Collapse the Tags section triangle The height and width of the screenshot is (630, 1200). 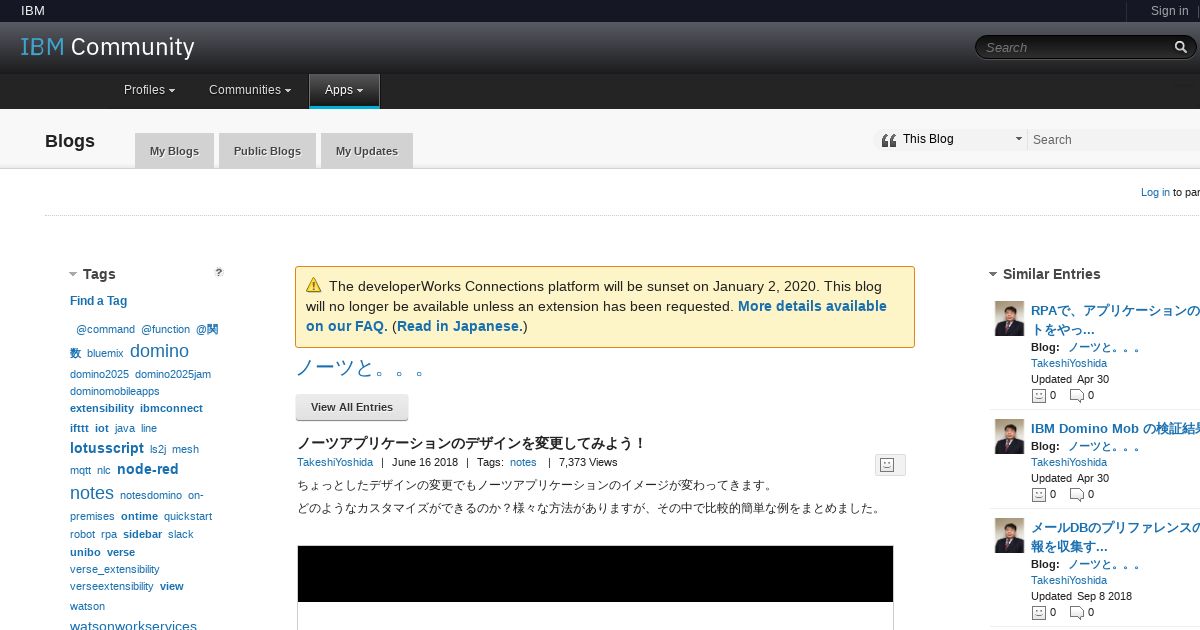[x=73, y=274]
